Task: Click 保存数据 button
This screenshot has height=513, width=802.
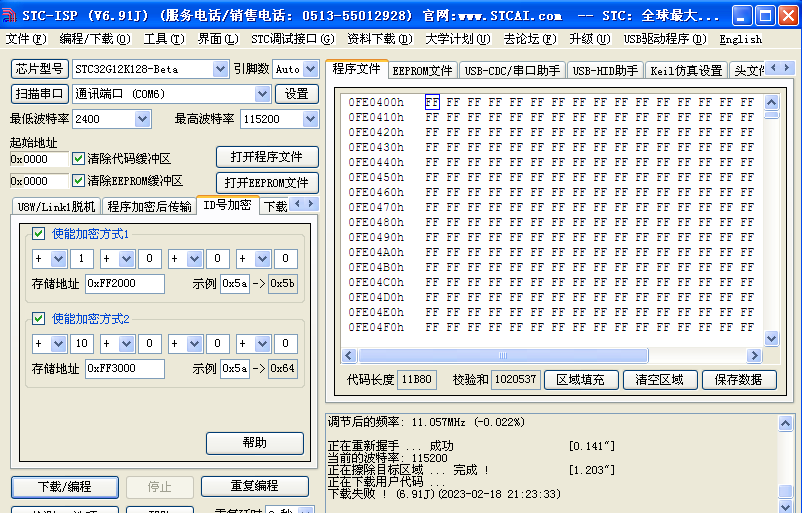Action: click(739, 380)
